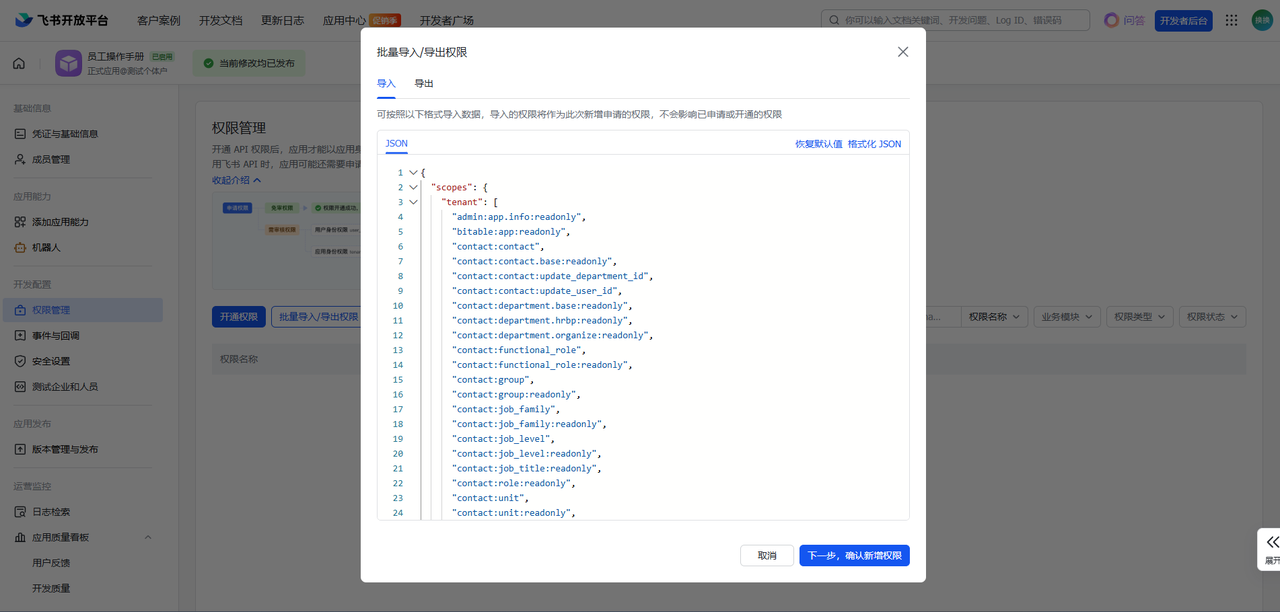Click the 恢复默认值 link
Screen dimensions: 1280x612
click(818, 144)
